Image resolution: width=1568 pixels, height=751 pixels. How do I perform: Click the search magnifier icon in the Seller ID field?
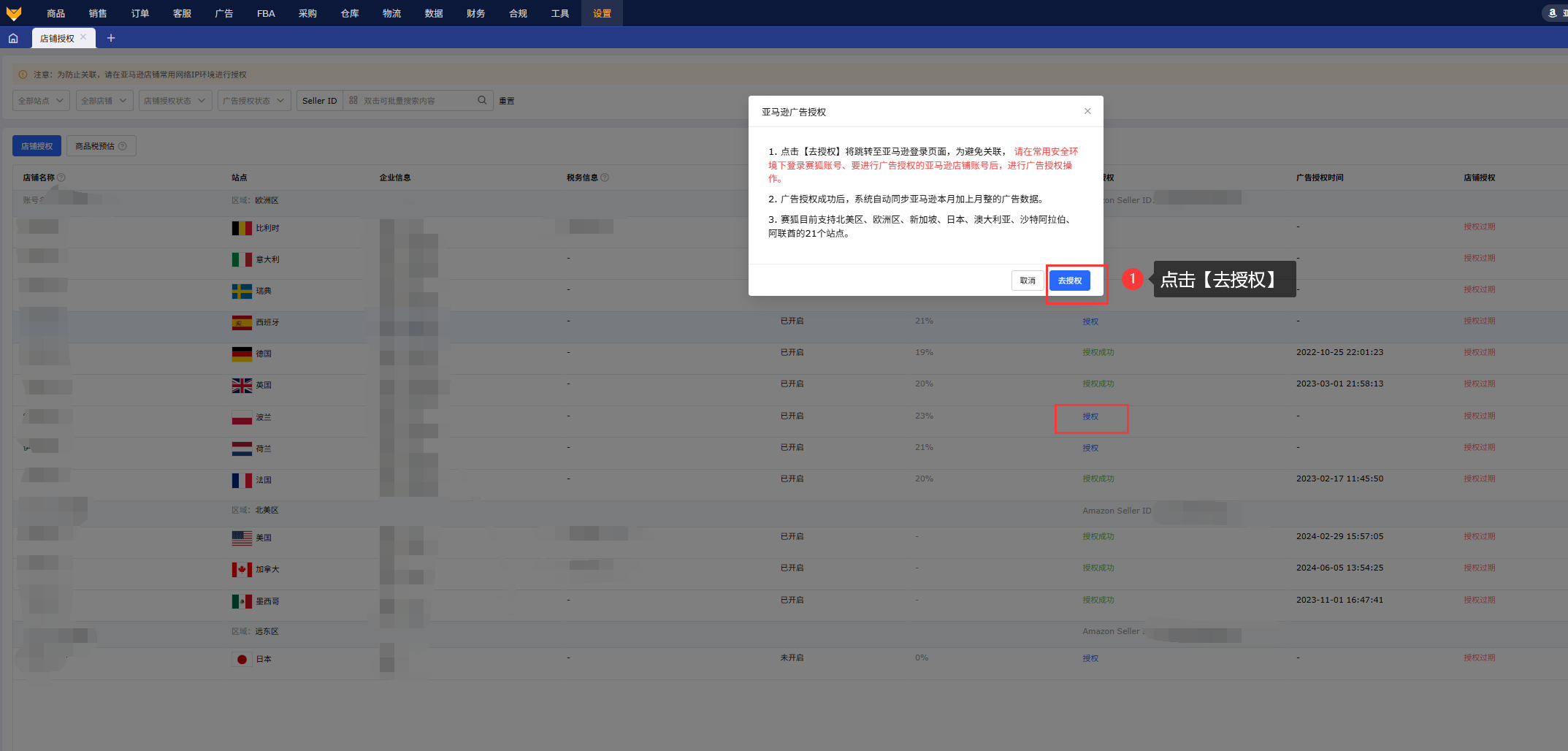(482, 100)
